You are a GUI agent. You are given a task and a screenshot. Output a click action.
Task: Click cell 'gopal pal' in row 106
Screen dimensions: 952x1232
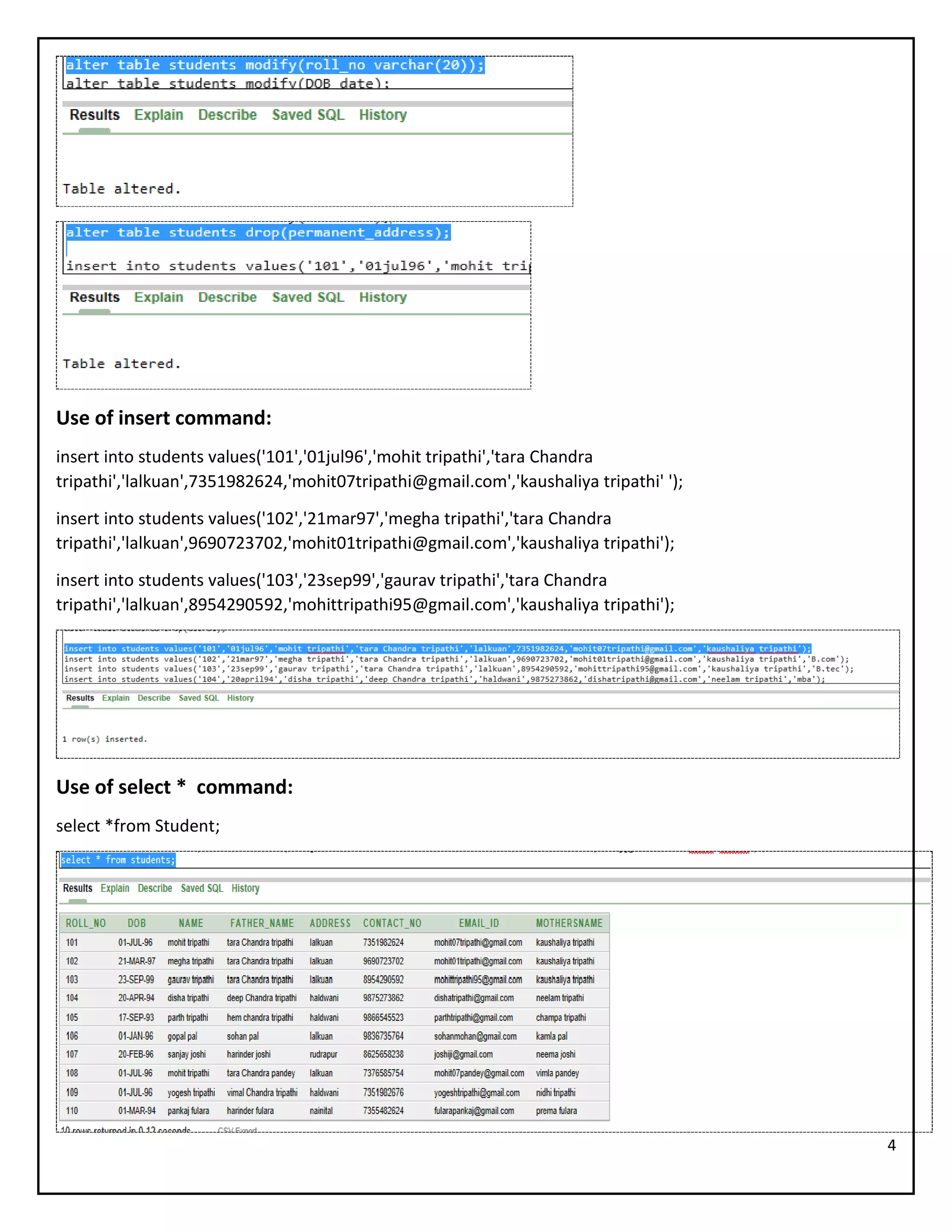[x=182, y=1036]
